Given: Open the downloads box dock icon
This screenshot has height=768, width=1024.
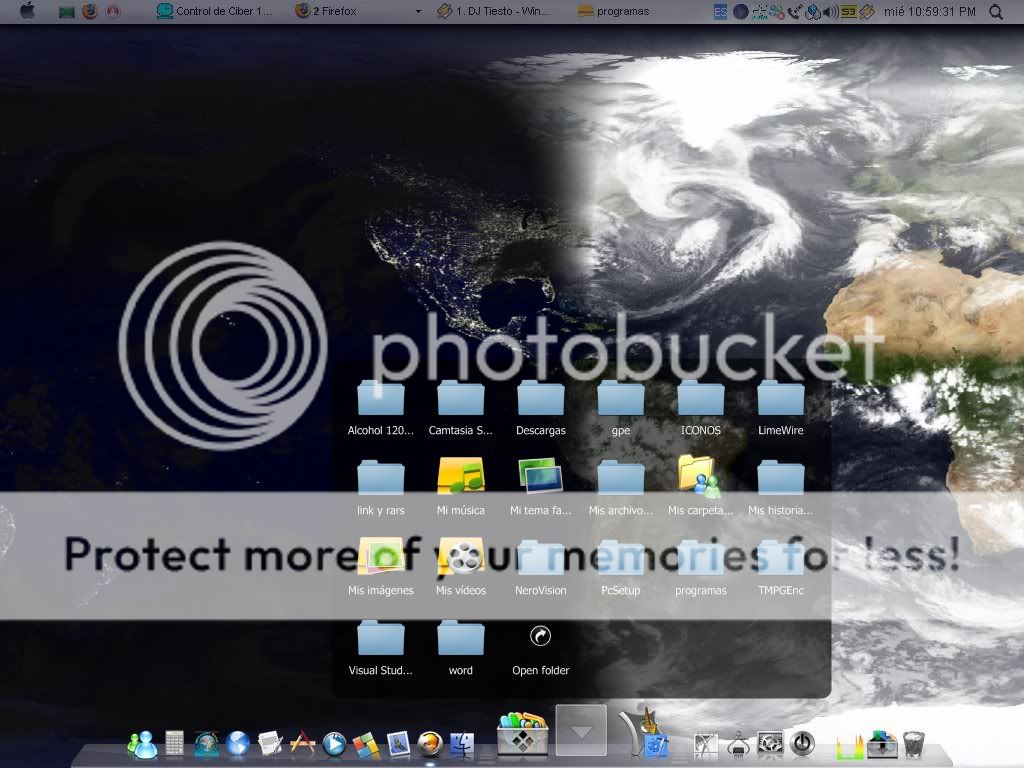Looking at the screenshot, I should tap(882, 744).
